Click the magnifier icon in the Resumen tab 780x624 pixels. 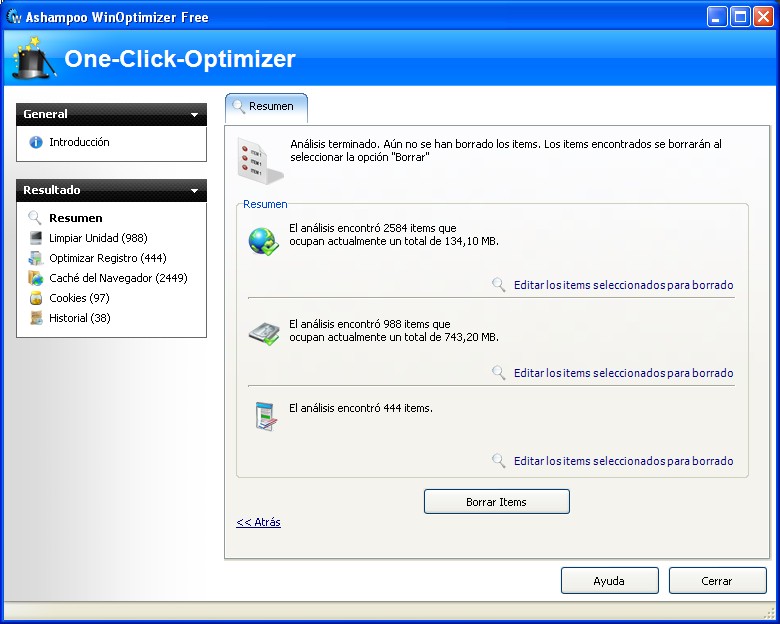(x=239, y=106)
